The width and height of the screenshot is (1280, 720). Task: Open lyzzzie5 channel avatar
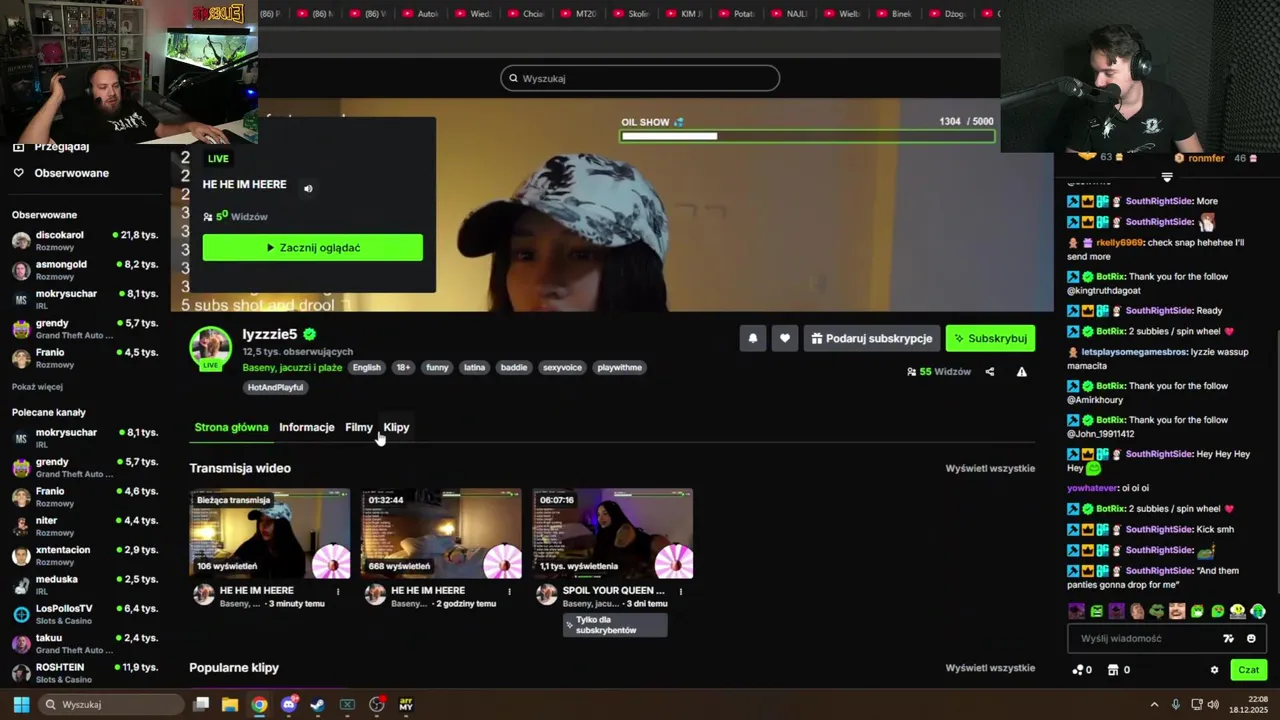(211, 348)
